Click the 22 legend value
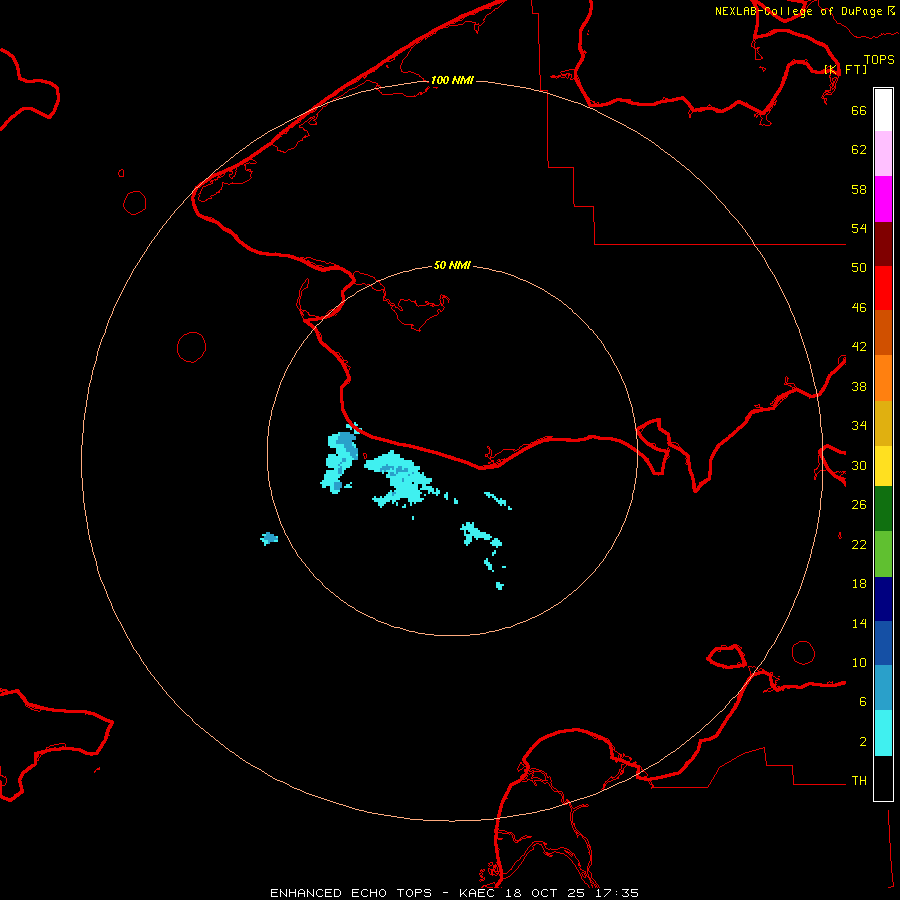The image size is (900, 900). pos(859,545)
